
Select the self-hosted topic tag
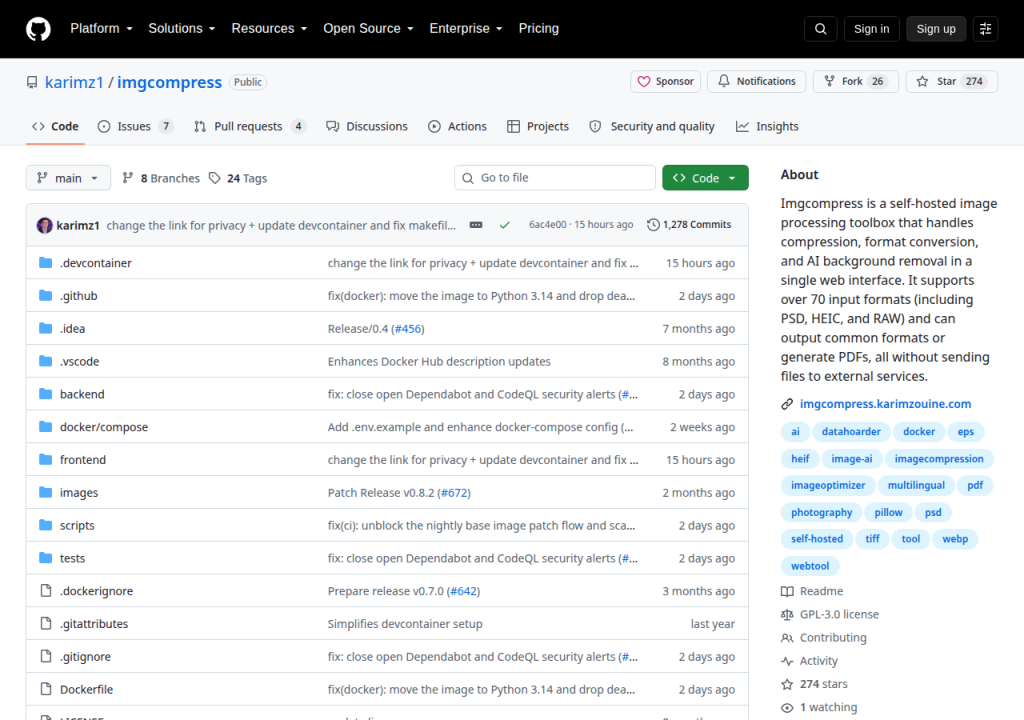tap(817, 539)
